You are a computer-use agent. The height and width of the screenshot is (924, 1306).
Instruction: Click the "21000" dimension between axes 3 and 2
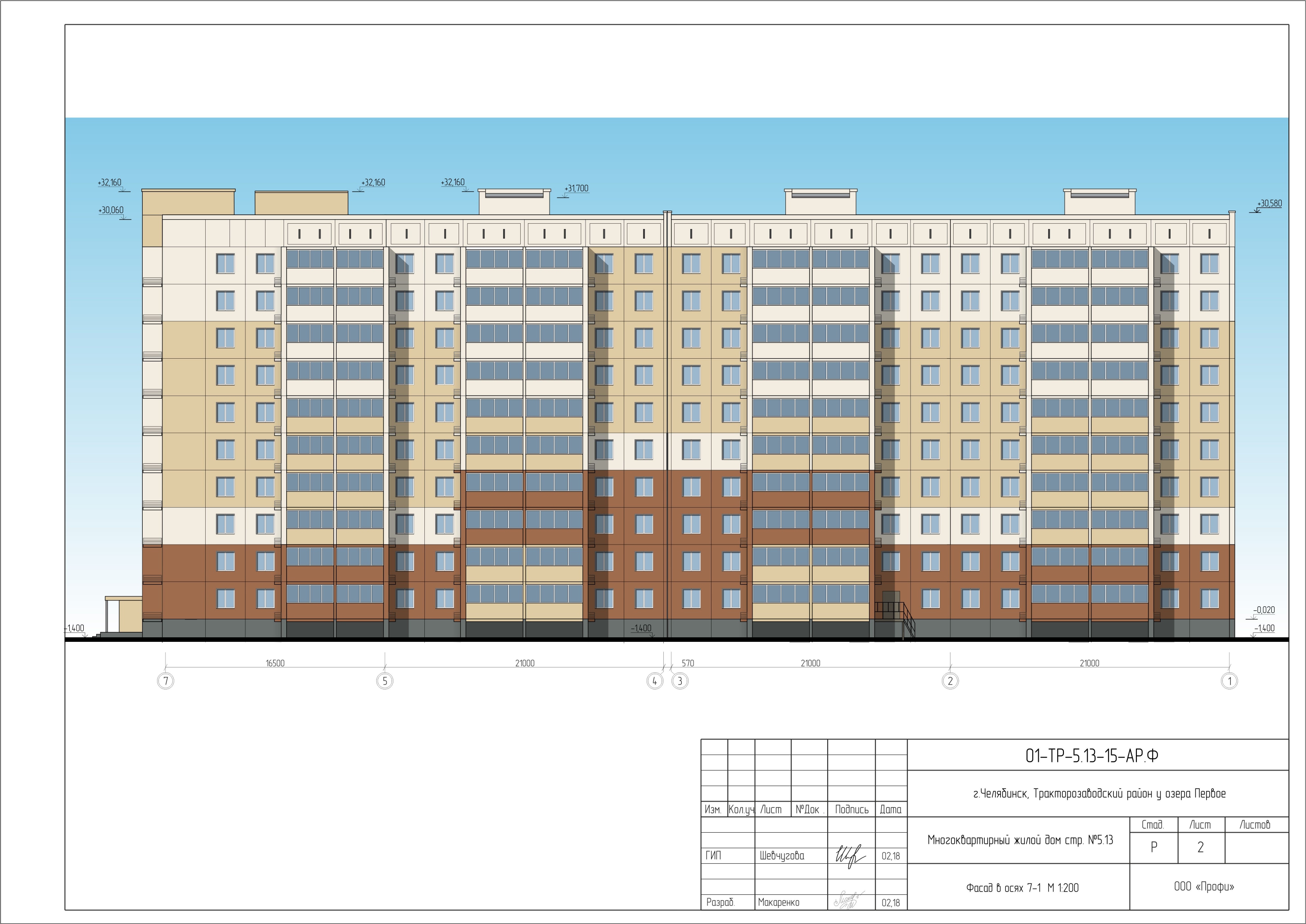point(811,663)
